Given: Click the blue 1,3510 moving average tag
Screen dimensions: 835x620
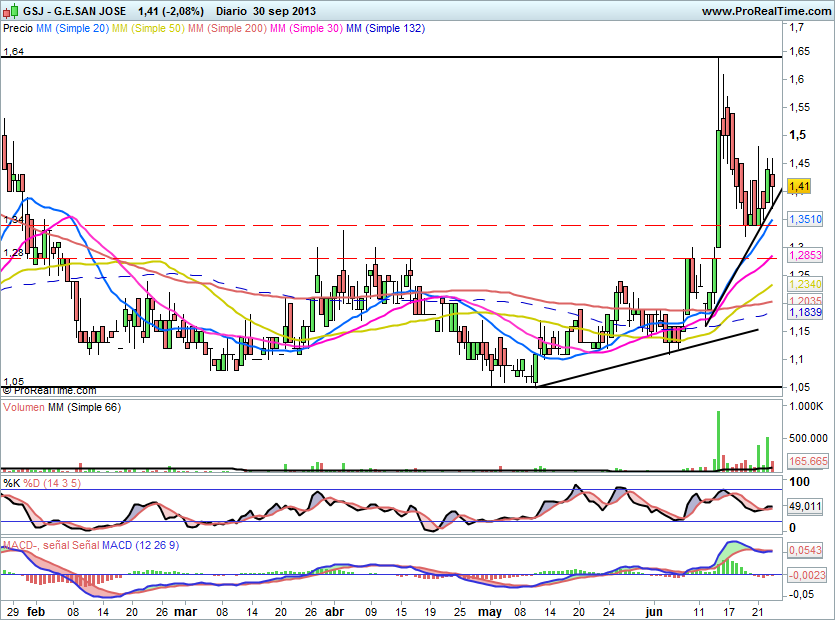Looking at the screenshot, I should pos(805,219).
